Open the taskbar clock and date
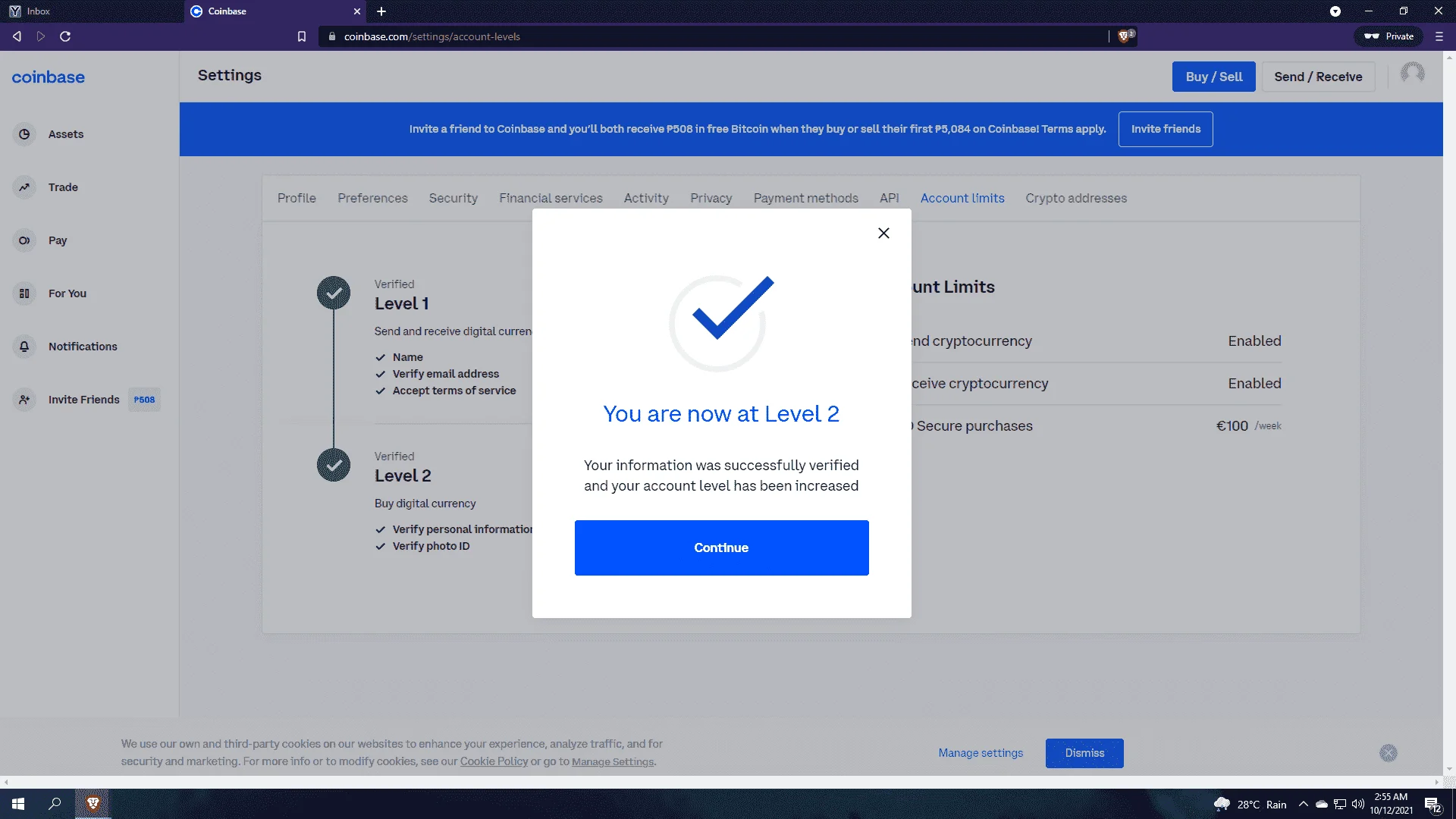 [1391, 804]
